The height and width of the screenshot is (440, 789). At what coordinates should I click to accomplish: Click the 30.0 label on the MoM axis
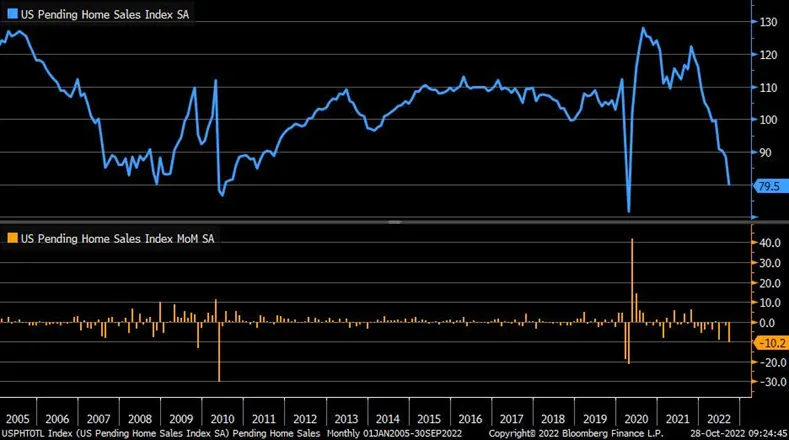coord(770,263)
